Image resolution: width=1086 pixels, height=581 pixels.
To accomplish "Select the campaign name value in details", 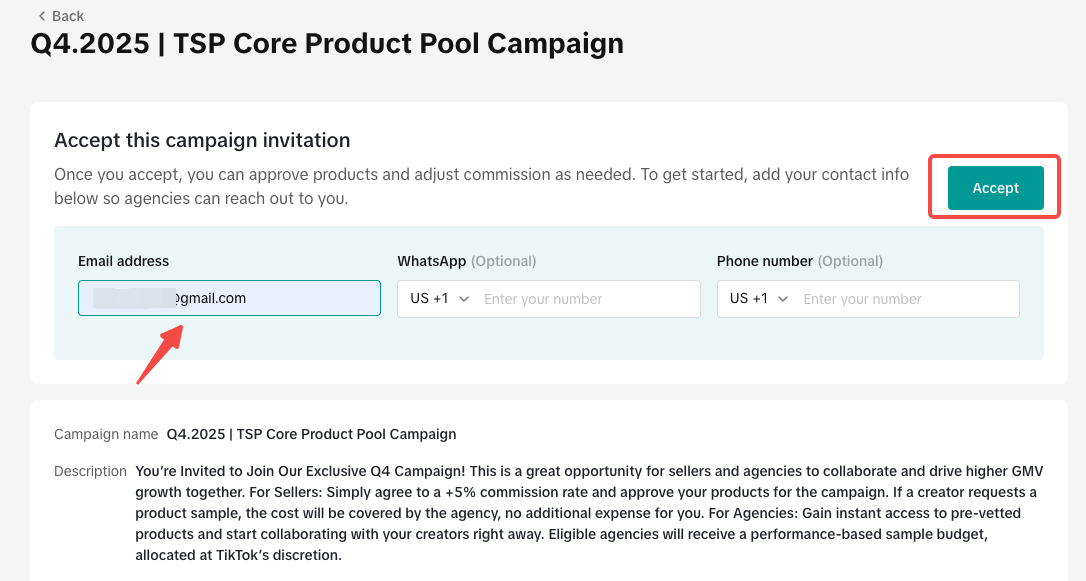I will tap(311, 434).
